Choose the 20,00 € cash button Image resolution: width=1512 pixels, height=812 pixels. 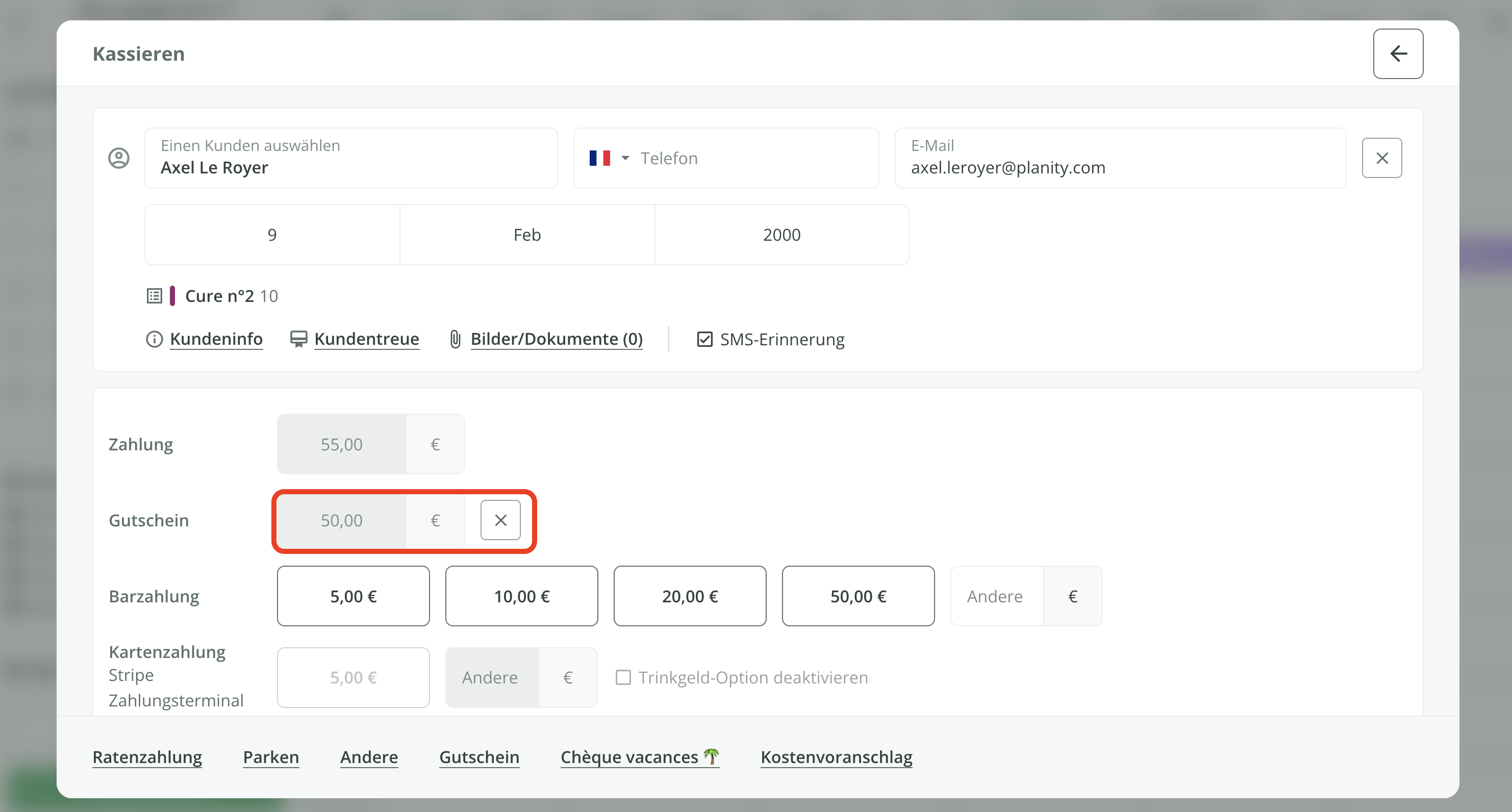[x=690, y=596]
